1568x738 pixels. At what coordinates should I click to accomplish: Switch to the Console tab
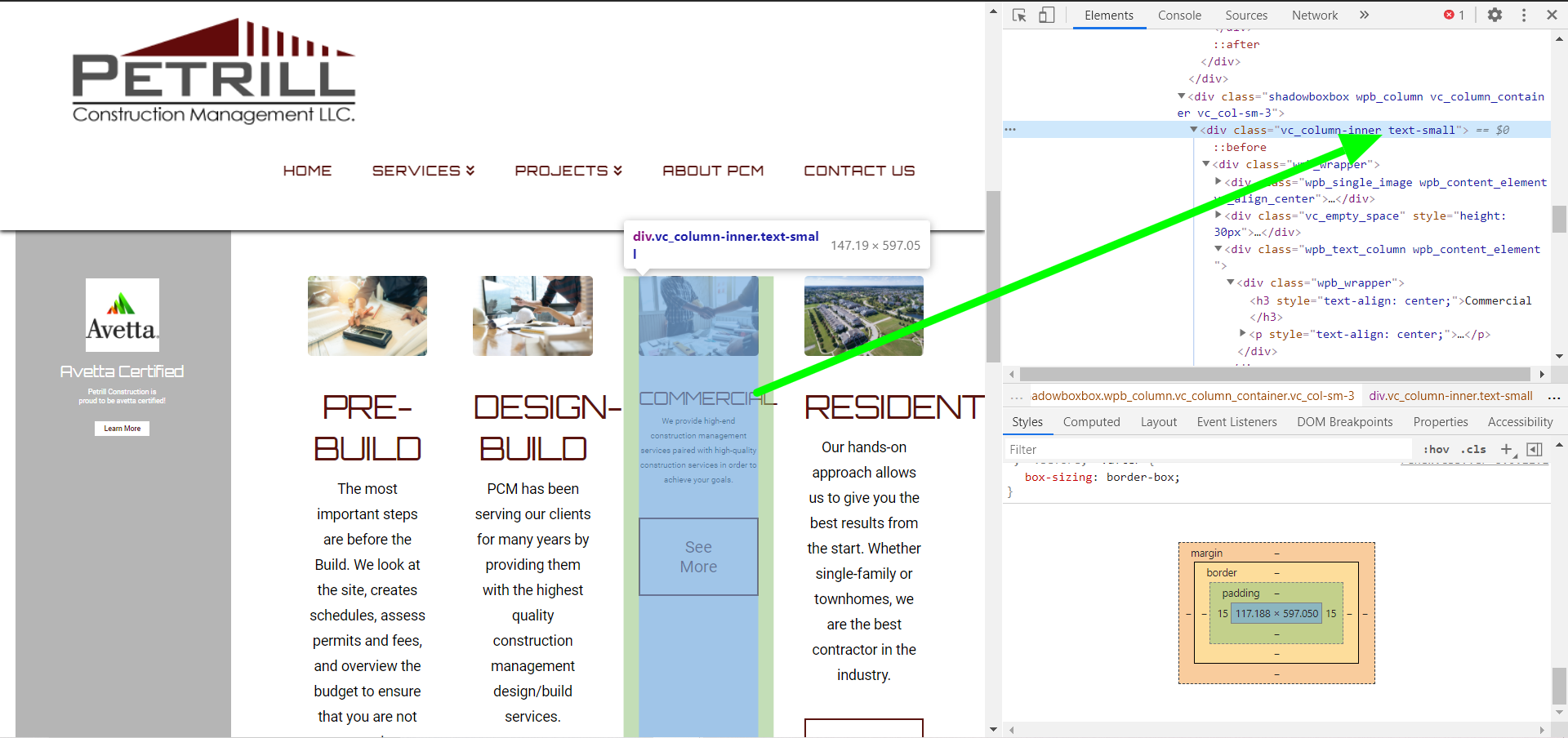click(x=1179, y=15)
